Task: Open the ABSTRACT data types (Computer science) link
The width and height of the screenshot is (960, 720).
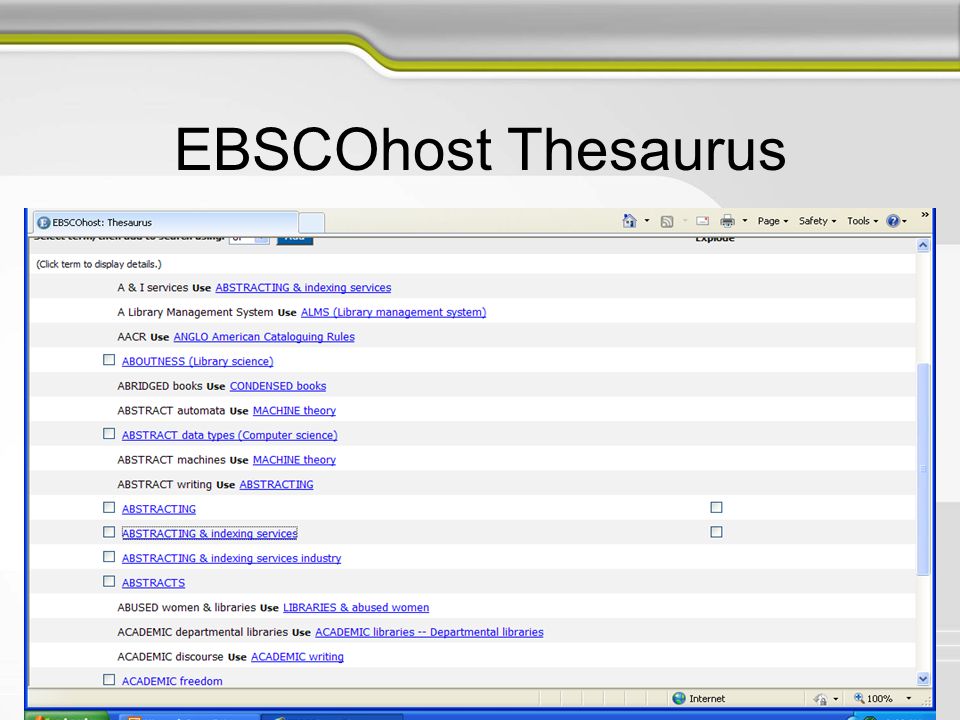Action: click(229, 435)
